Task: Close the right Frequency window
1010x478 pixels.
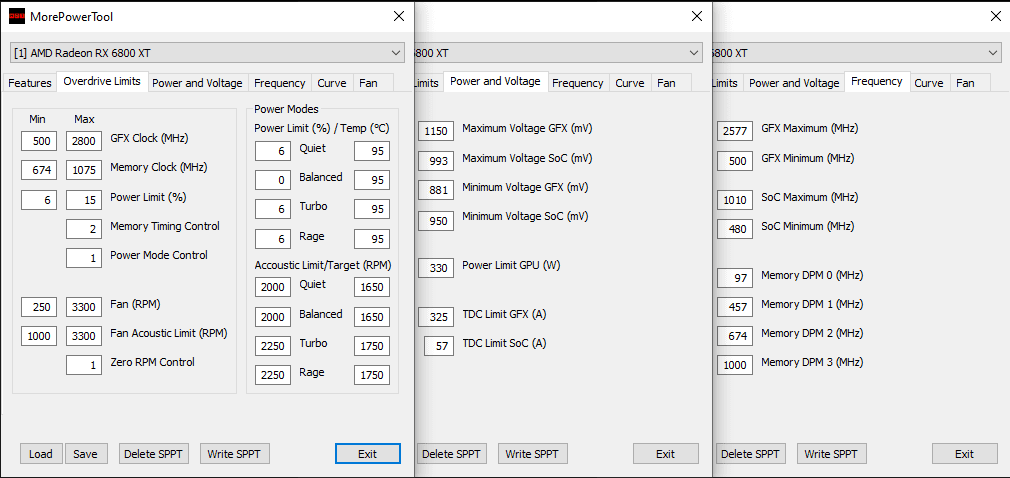Action: pyautogui.click(x=996, y=17)
